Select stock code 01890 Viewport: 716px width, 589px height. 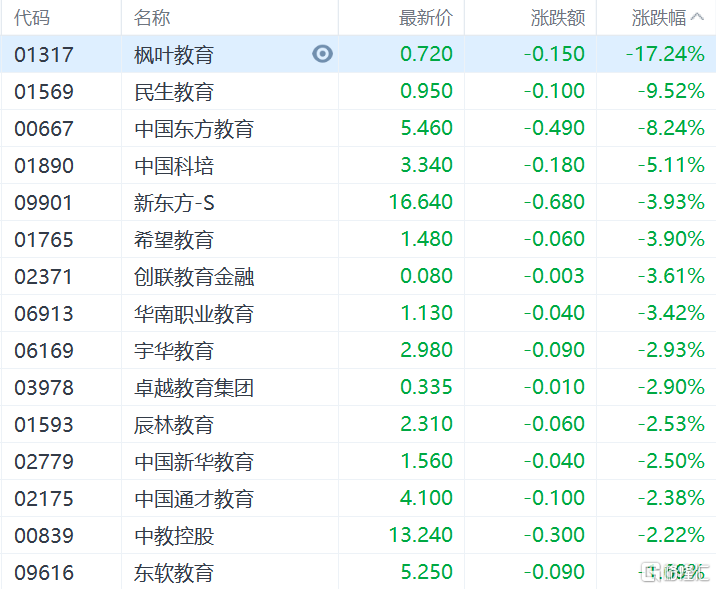44,166
